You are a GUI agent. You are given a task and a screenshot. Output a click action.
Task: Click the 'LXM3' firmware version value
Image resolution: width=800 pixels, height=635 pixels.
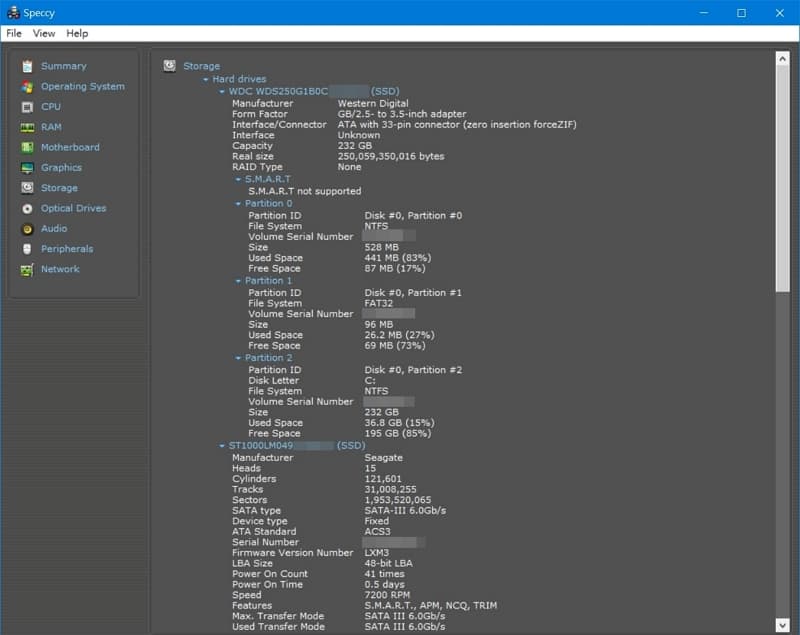coord(377,553)
